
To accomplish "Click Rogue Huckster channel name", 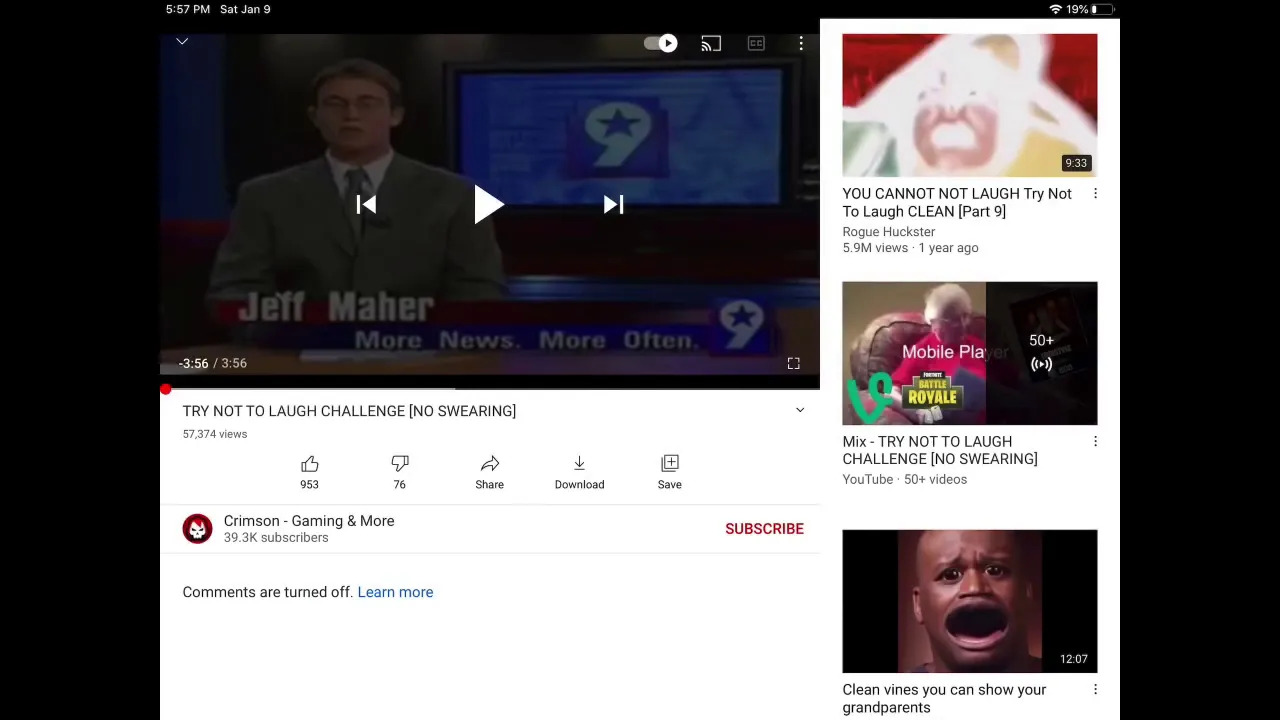I will 888,231.
